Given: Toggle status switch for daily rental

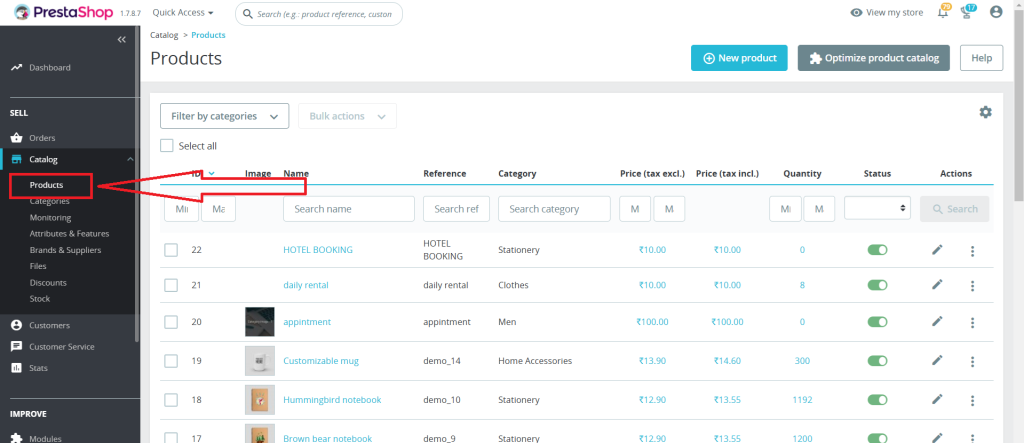Looking at the screenshot, I should pyautogui.click(x=877, y=285).
